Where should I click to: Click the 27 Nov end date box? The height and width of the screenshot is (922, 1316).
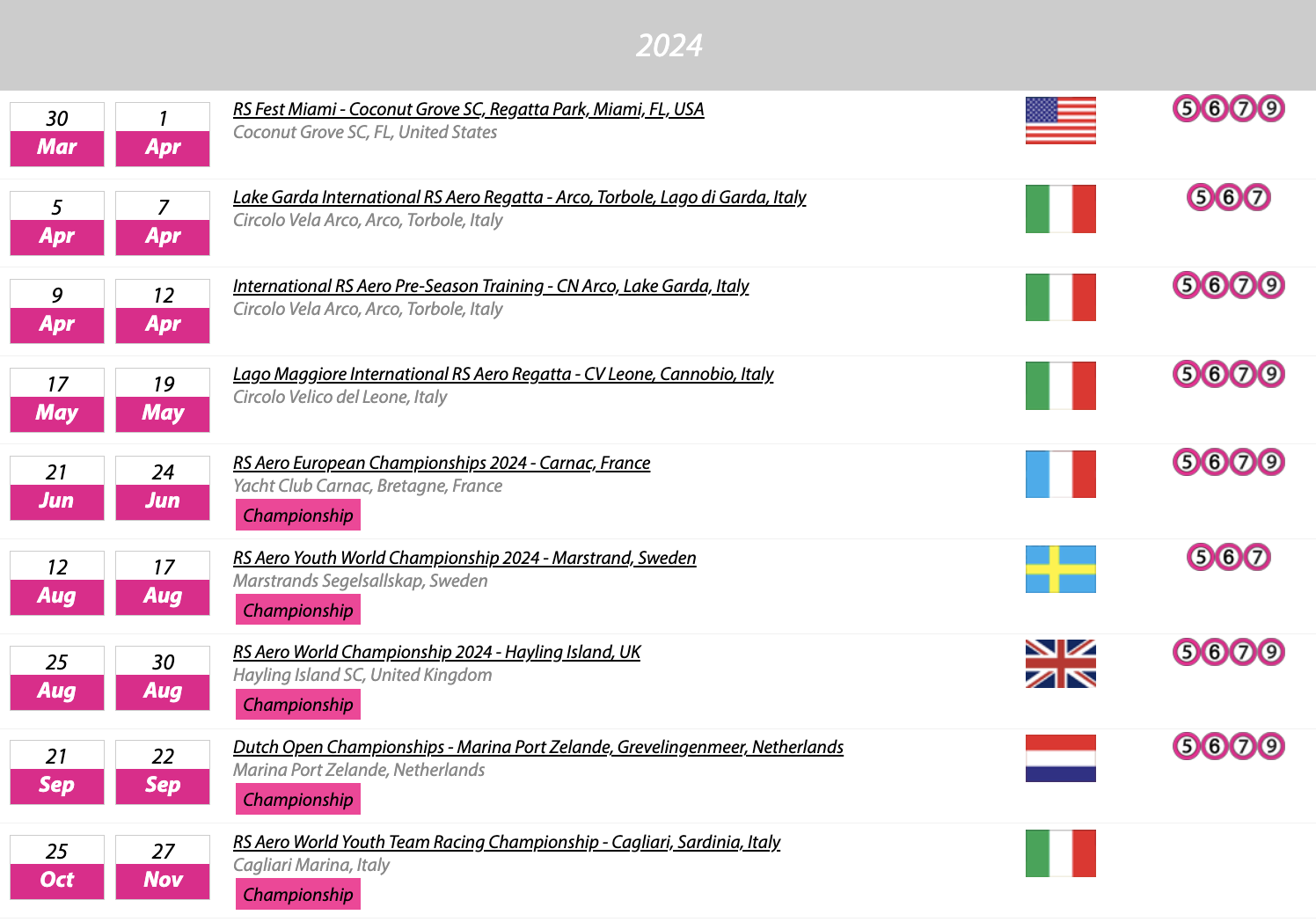(x=163, y=867)
